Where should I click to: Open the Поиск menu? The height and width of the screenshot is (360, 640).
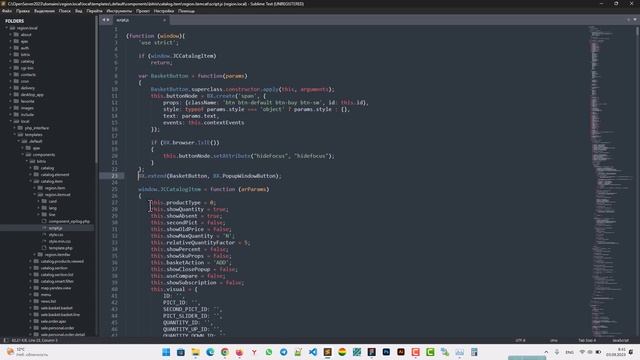click(x=64, y=11)
